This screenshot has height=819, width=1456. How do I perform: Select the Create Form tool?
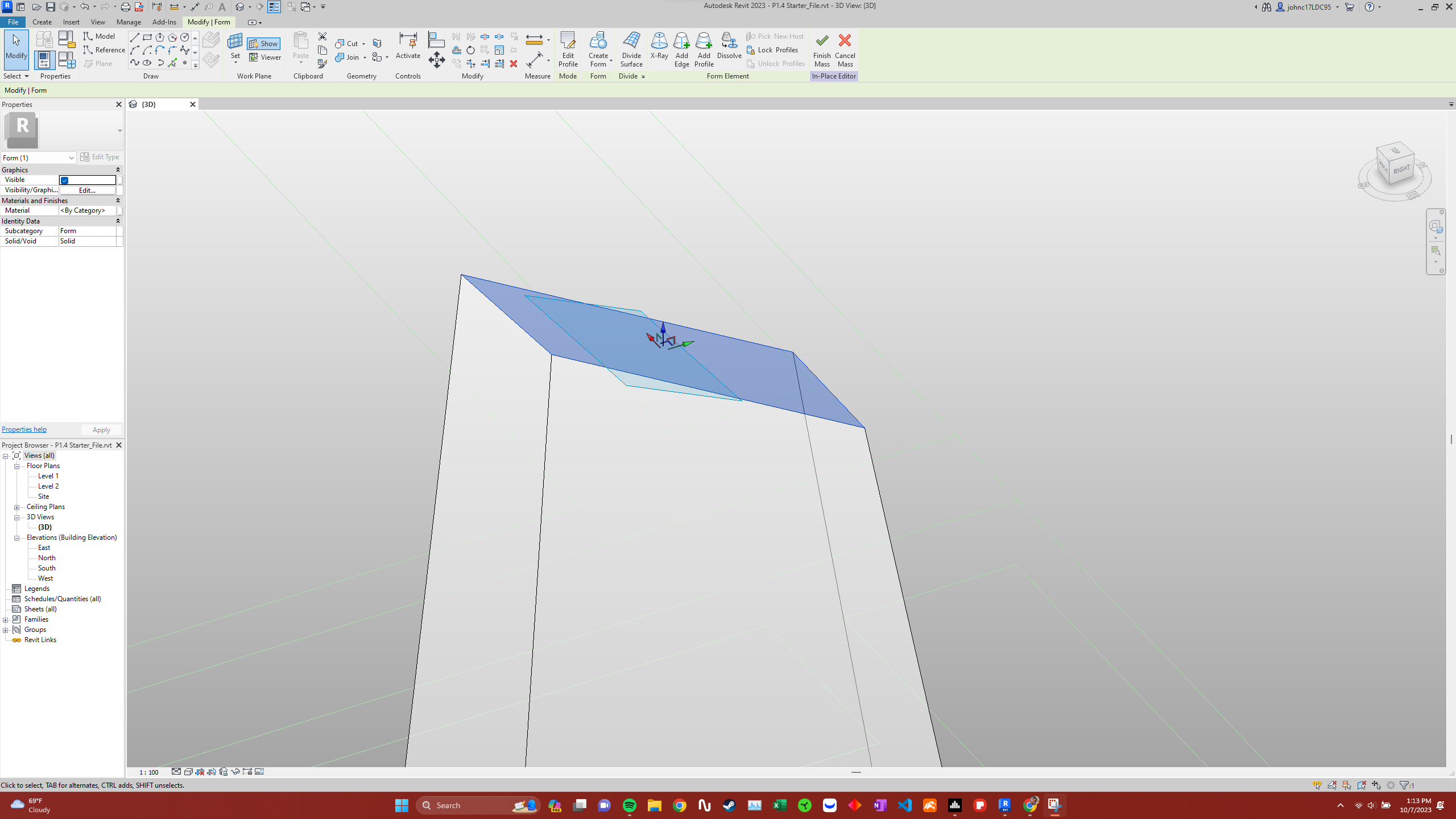coord(598,50)
